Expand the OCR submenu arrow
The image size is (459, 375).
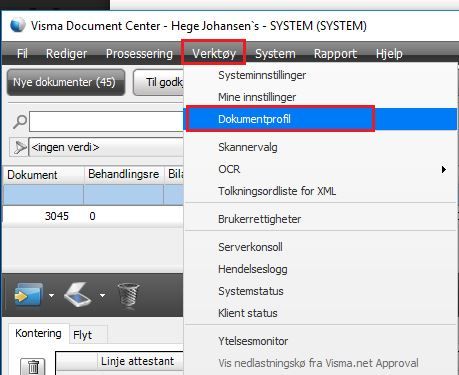pyautogui.click(x=443, y=169)
